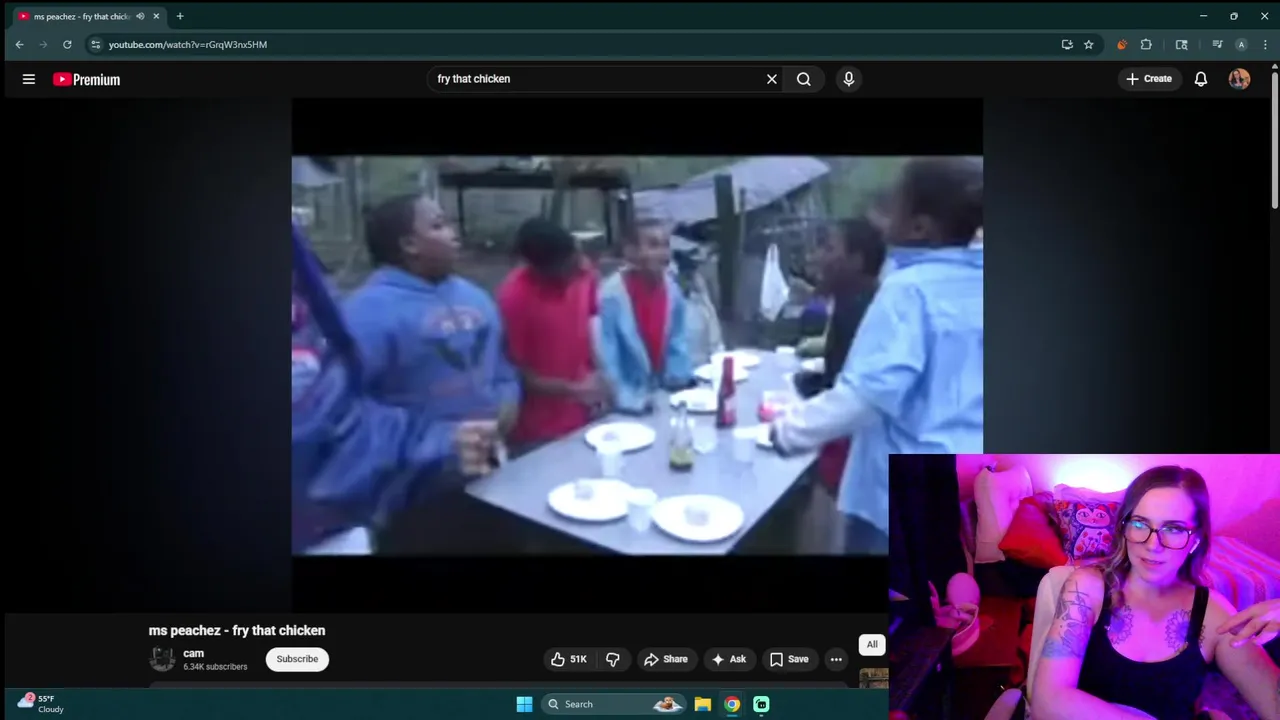Viewport: 1280px width, 720px height.
Task: Share the video
Action: [x=666, y=659]
